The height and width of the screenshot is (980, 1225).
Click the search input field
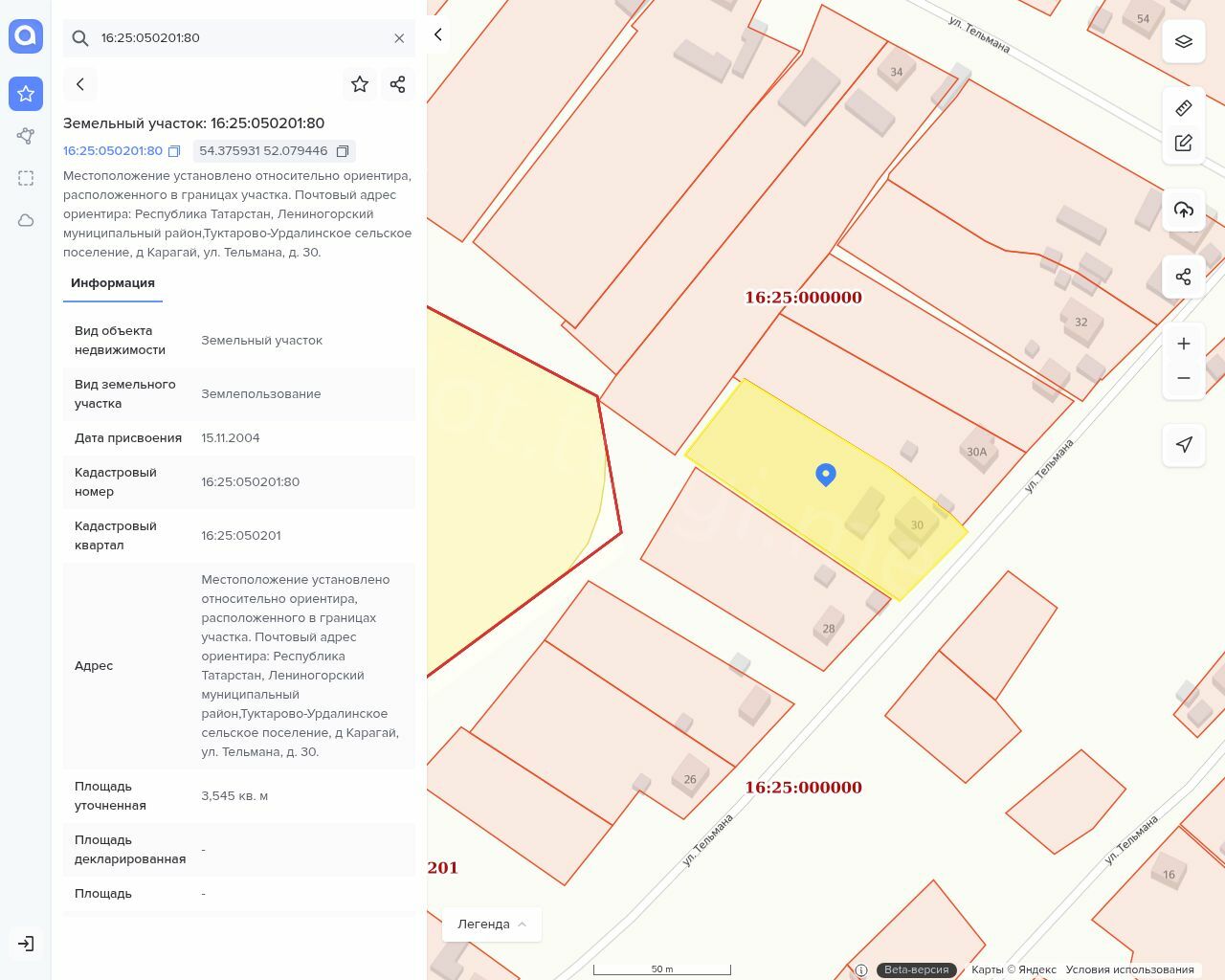coord(239,38)
